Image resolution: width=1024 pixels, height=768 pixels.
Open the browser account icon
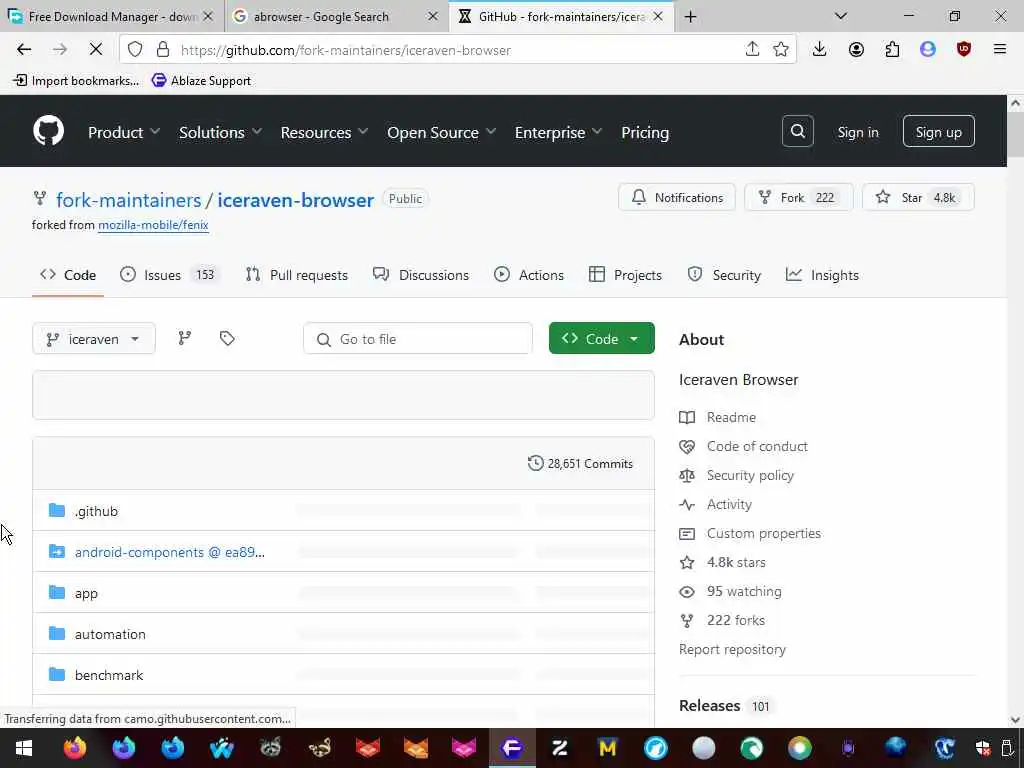856,50
